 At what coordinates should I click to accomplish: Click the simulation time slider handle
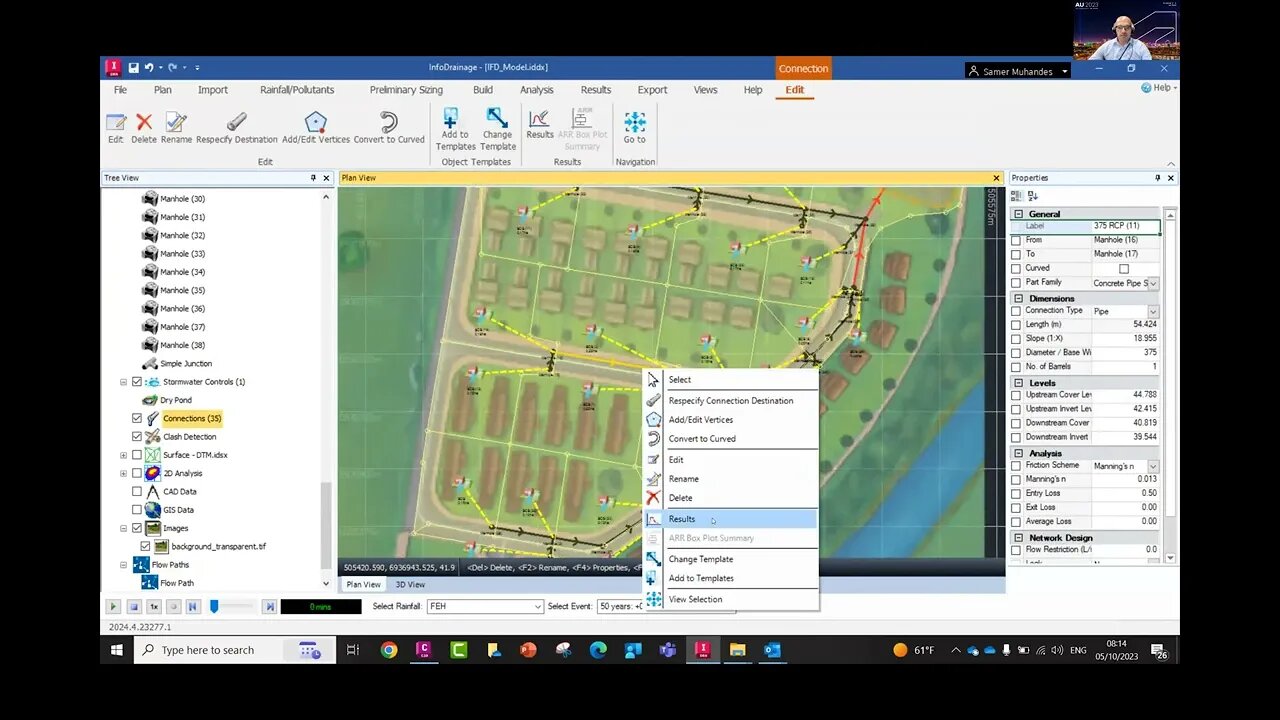[x=214, y=606]
